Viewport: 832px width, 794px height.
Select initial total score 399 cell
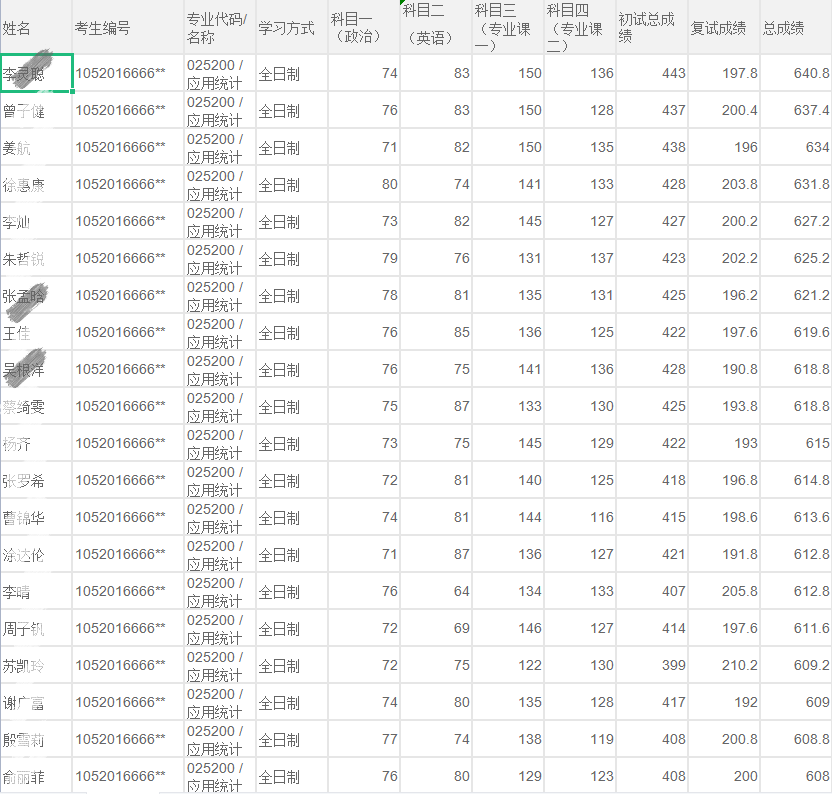(652, 665)
